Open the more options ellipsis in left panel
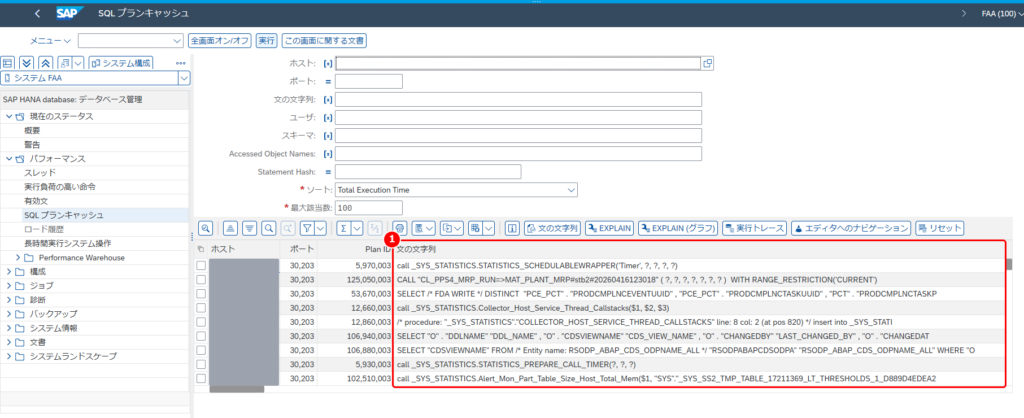This screenshot has height=418, width=1024. point(182,63)
